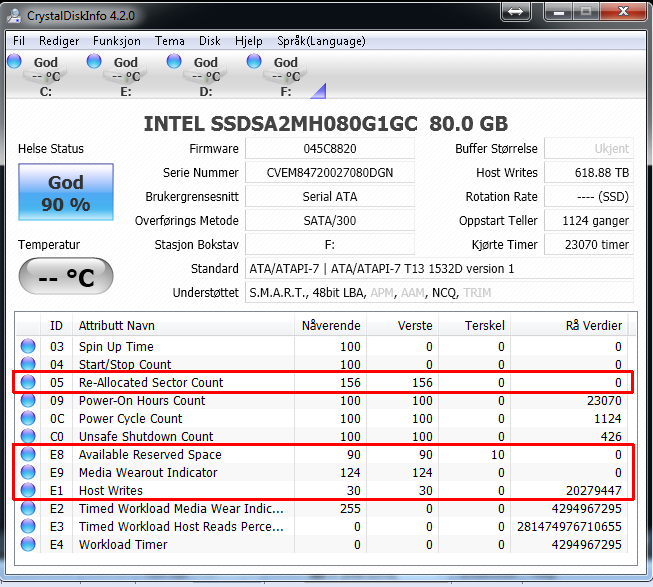Click the Attributt Navn column header
The image size is (653, 587).
(183, 326)
